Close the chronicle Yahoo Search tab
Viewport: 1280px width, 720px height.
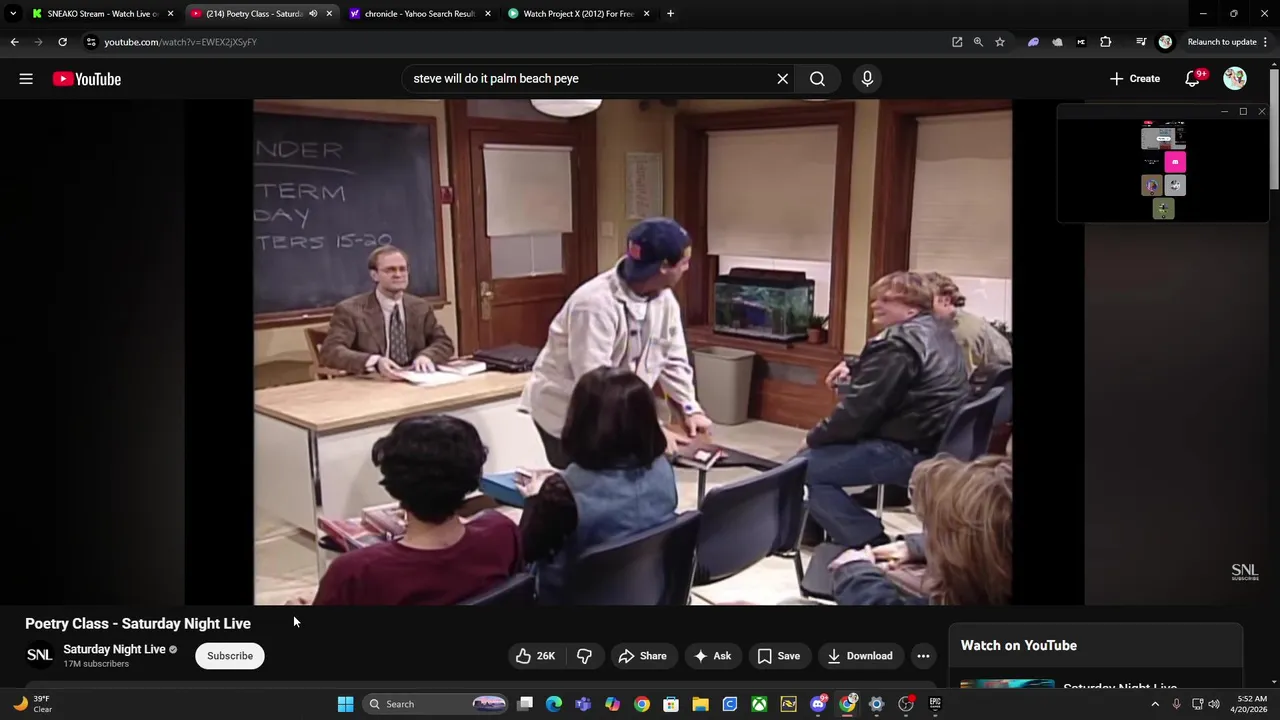click(x=488, y=14)
